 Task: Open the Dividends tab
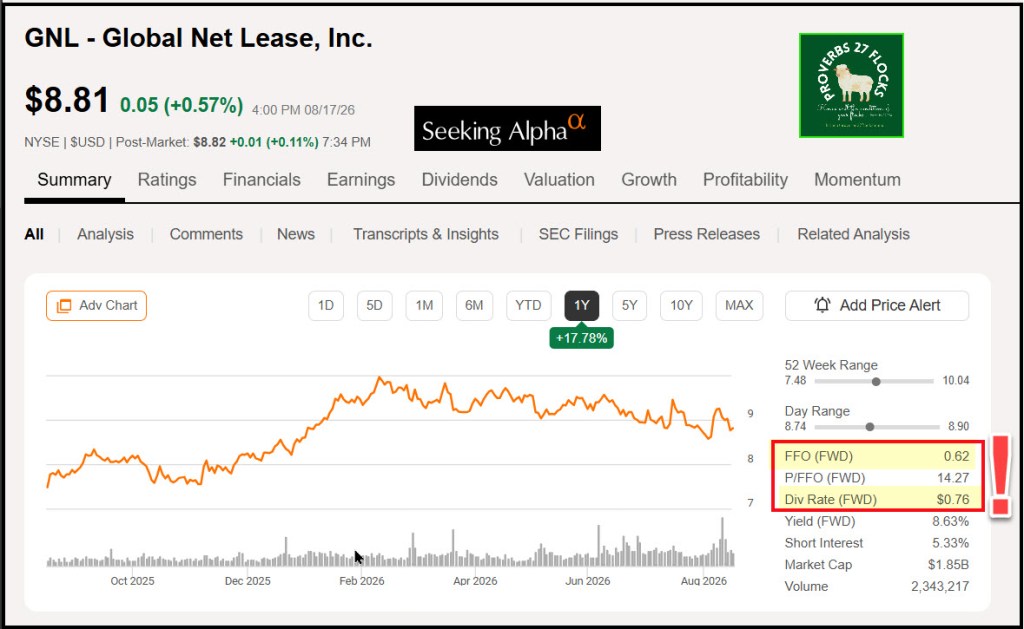coord(460,180)
